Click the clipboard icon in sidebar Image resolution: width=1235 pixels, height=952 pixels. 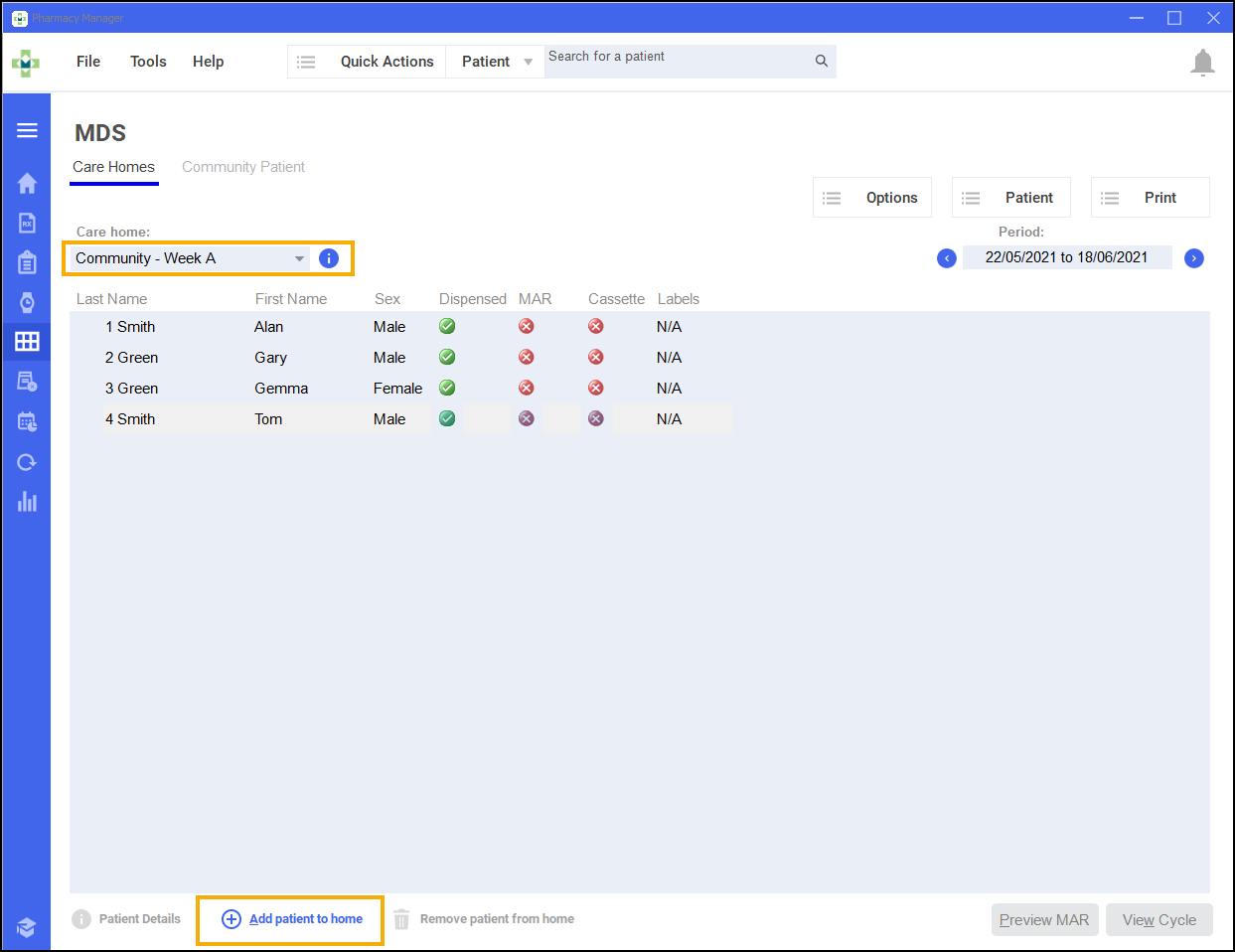(27, 262)
